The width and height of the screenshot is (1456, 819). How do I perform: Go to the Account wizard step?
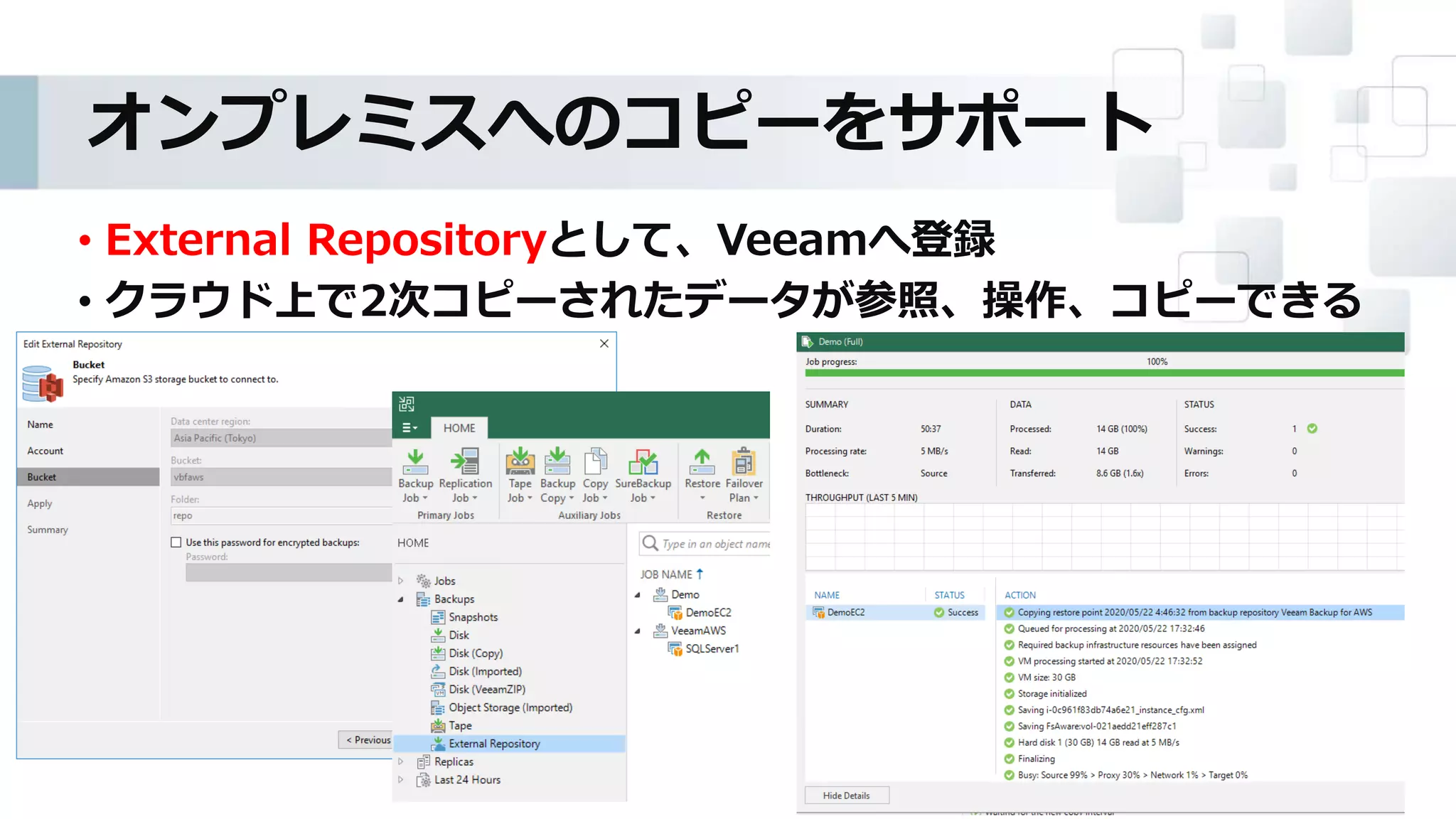45,451
